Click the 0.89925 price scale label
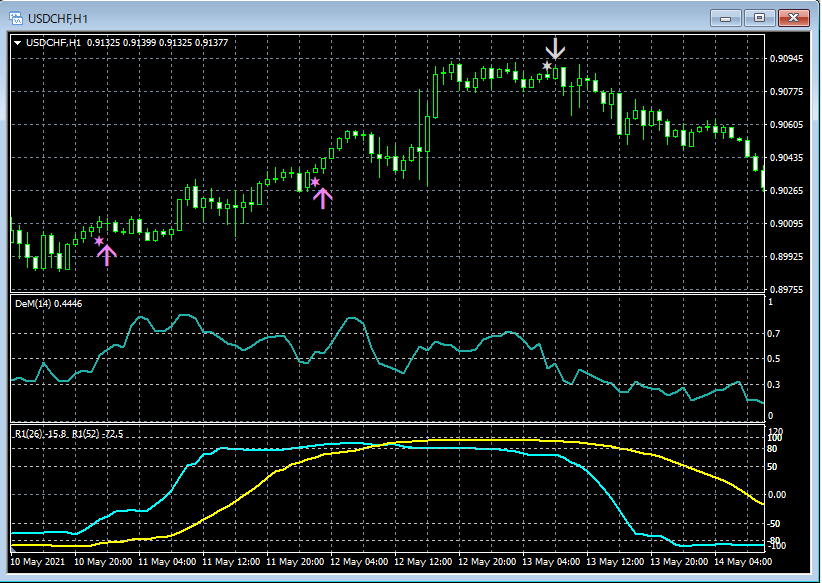Viewport: 822px width, 583px height. [x=788, y=257]
